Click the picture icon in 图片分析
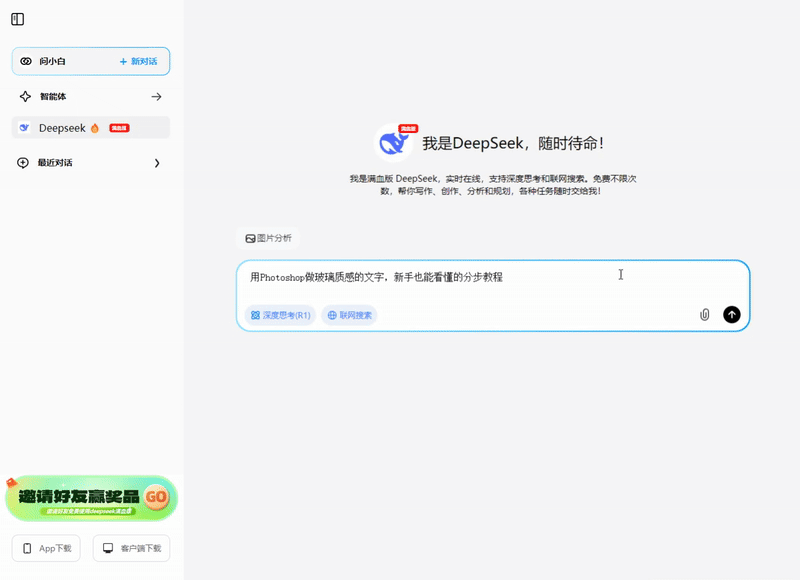The image size is (800, 580). (250, 238)
